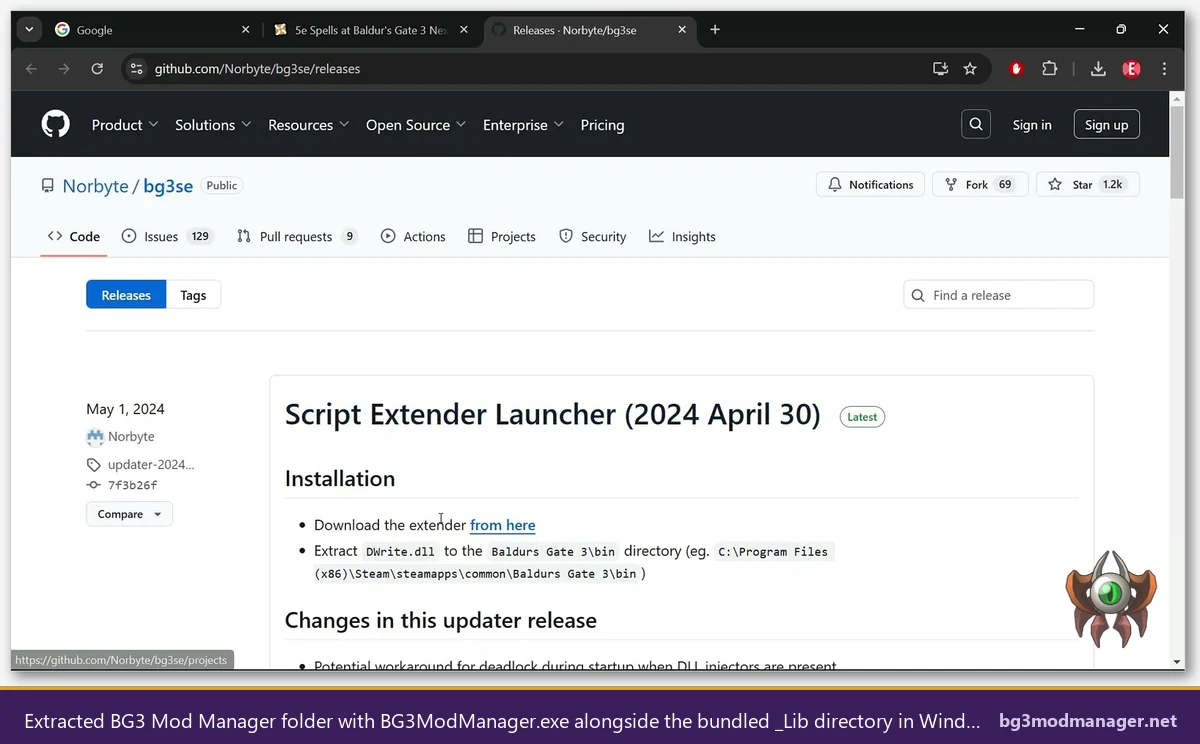The height and width of the screenshot is (744, 1200).
Task: Close the 5e Spells Nexus tab
Action: [465, 30]
